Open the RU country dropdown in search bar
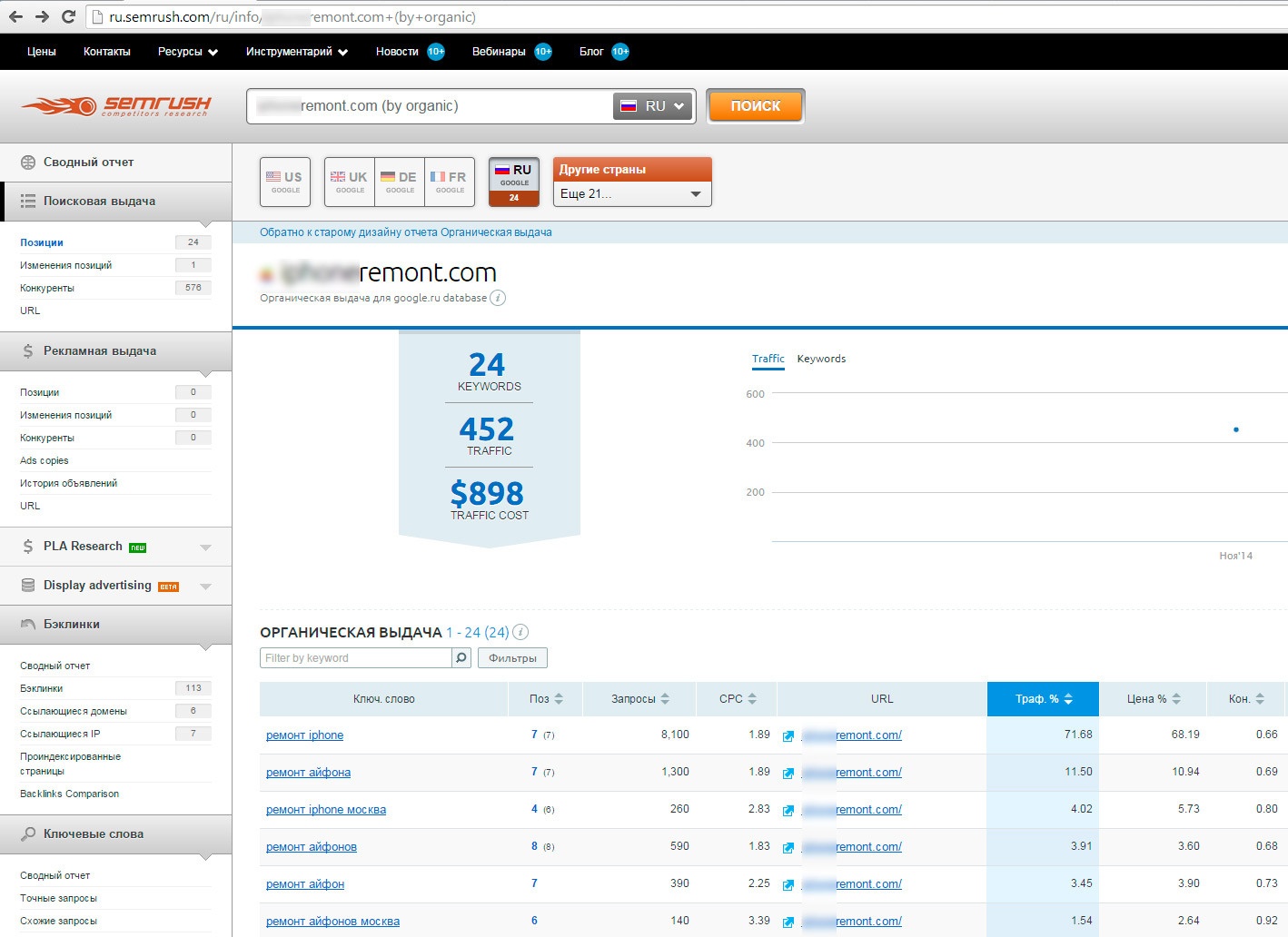 (653, 106)
